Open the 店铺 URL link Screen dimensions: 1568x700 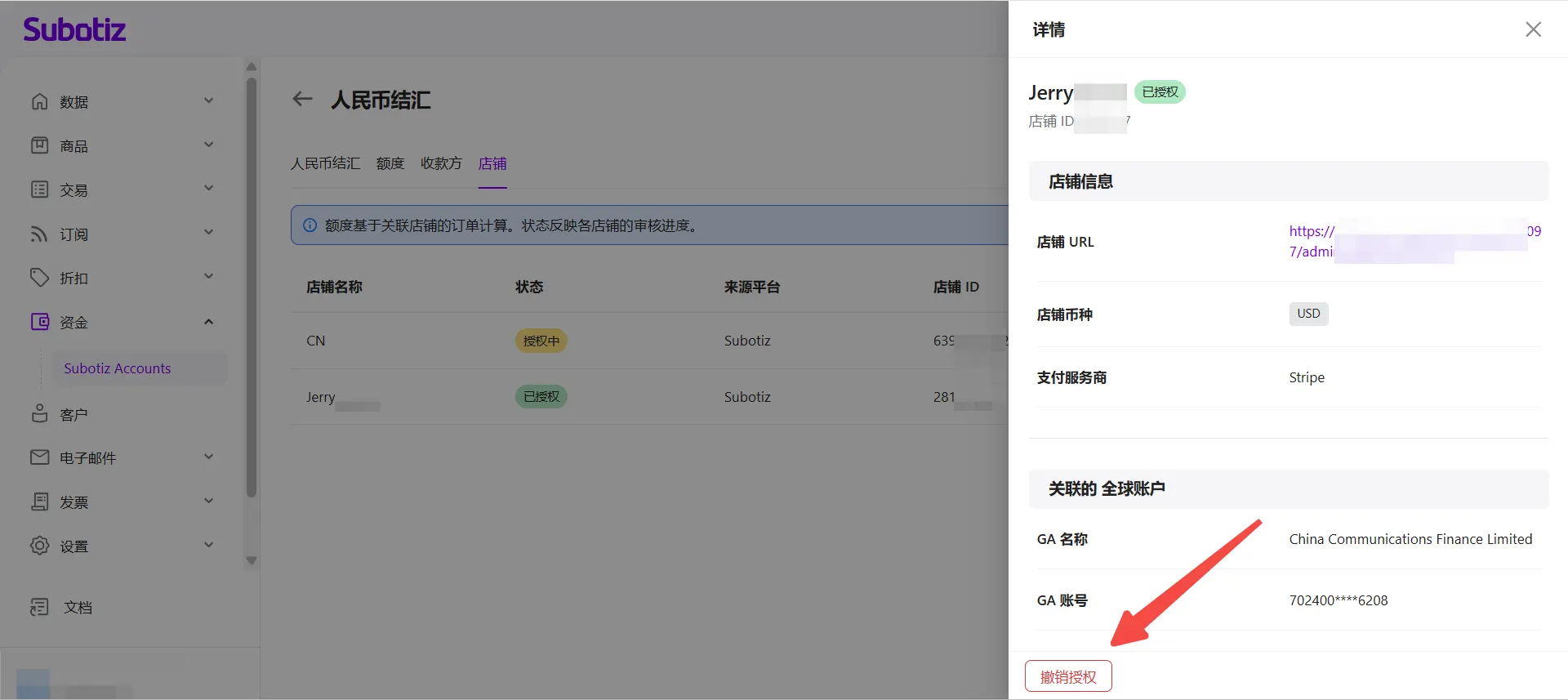[x=1415, y=242]
